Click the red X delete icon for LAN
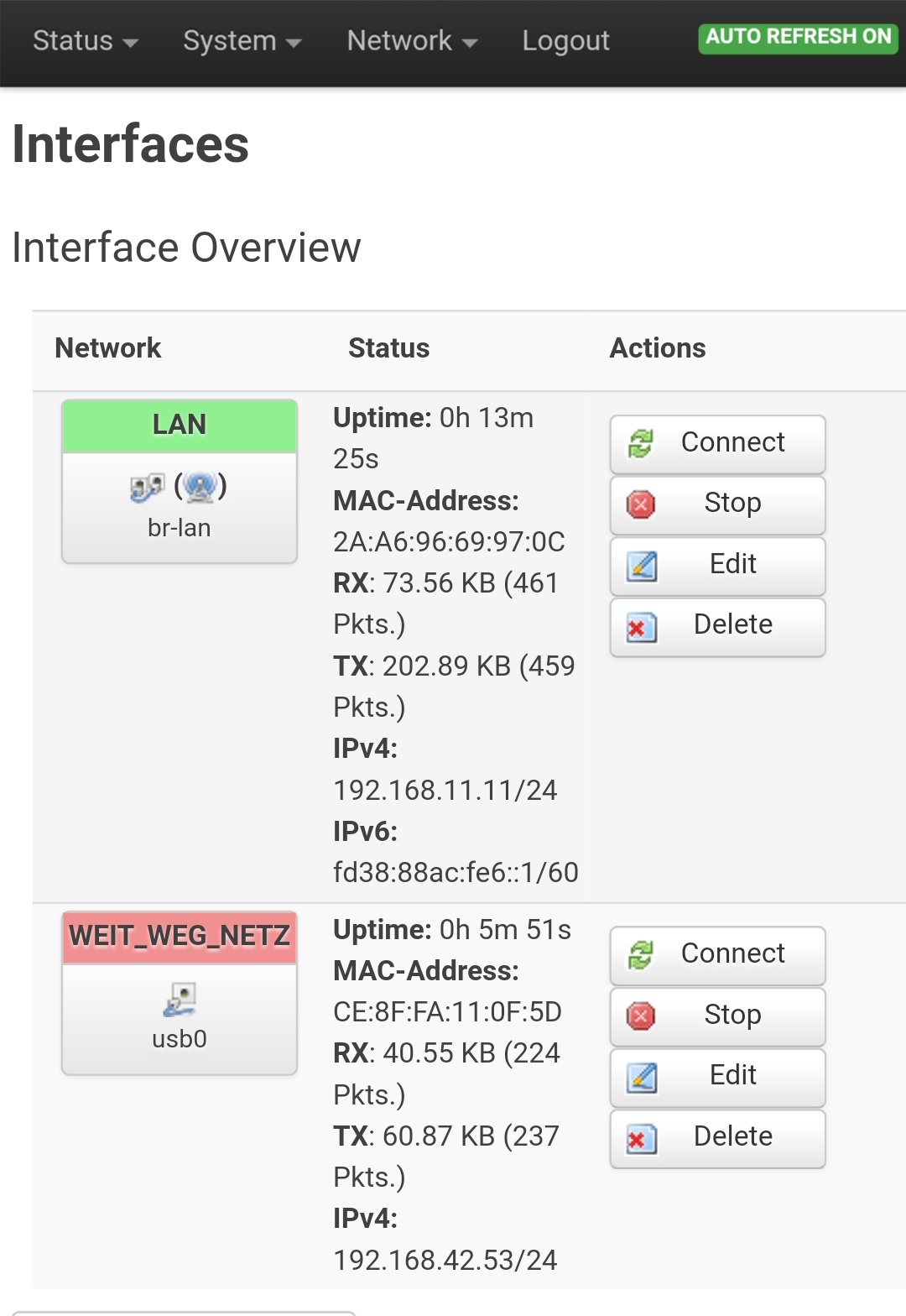The image size is (906, 1316). point(641,627)
